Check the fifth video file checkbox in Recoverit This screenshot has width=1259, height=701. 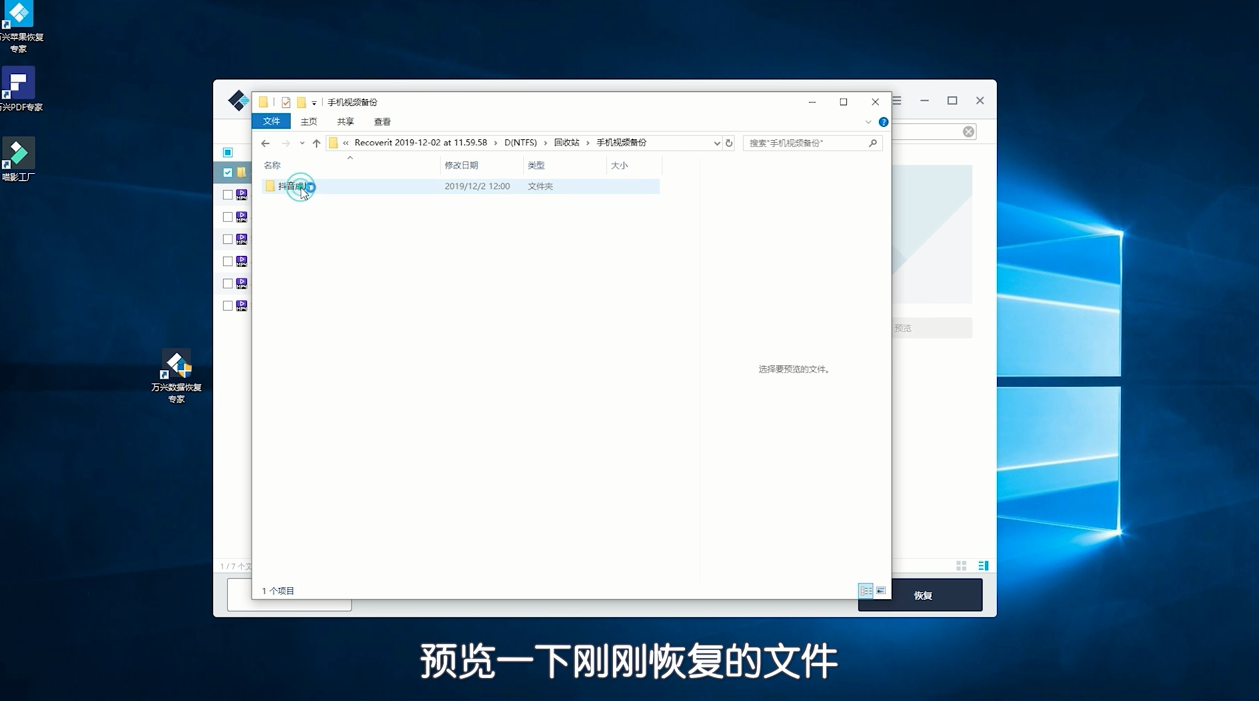[x=228, y=283]
